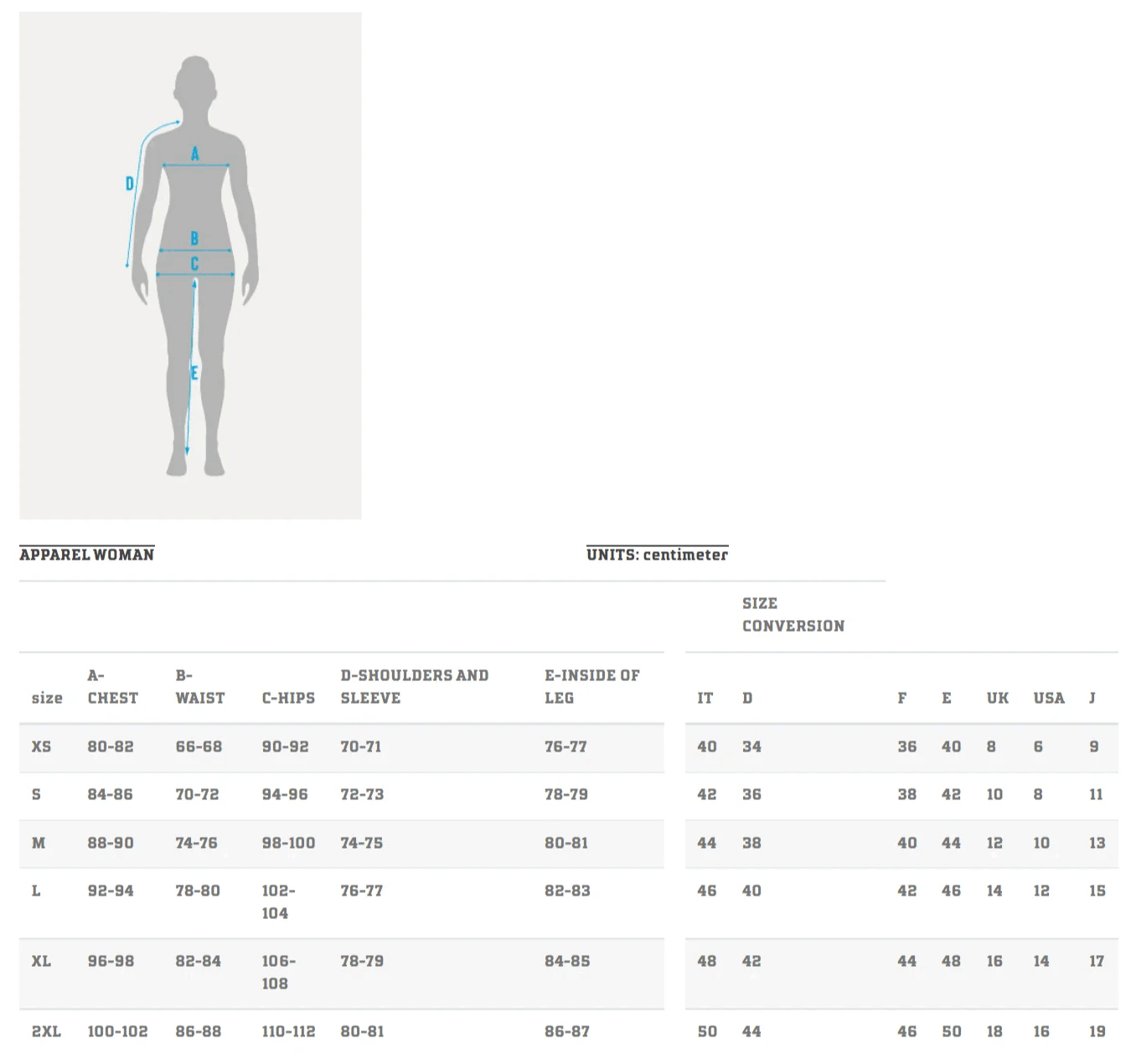Click the 'XL' size row label
Screen dimensions: 1131x1064
[x=41, y=961]
